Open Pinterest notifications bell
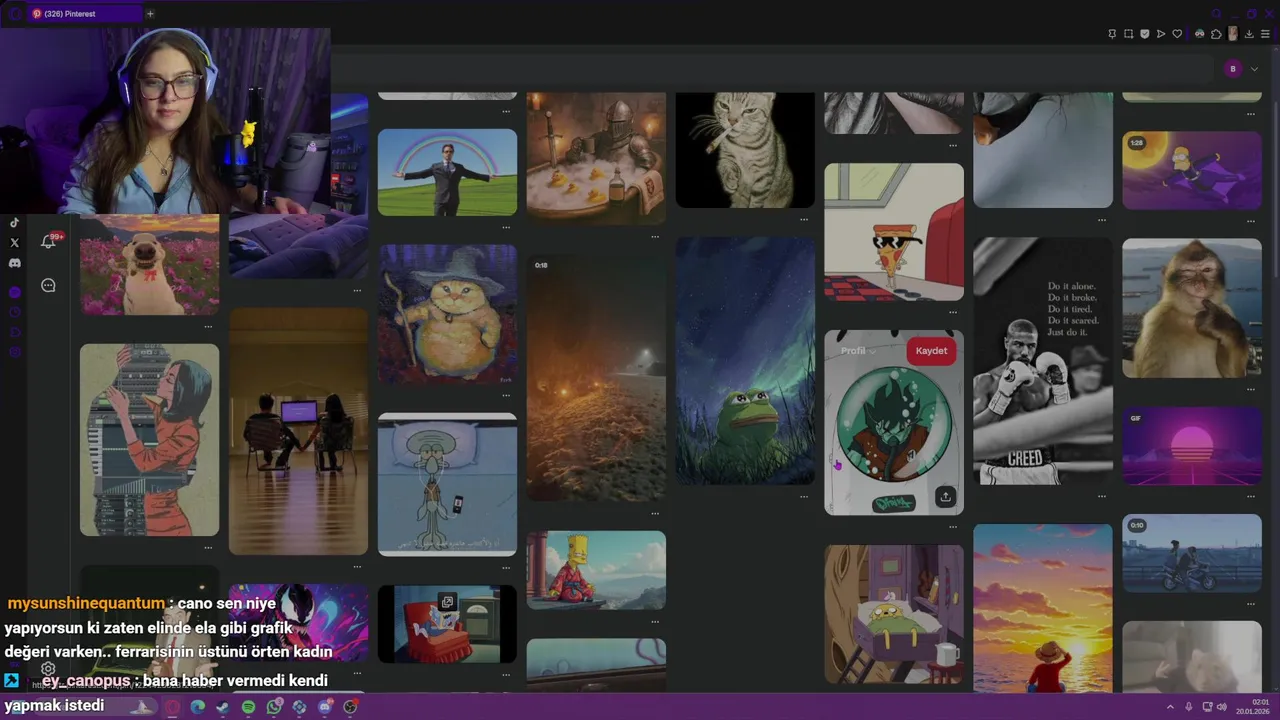This screenshot has height=720, width=1280. [48, 241]
